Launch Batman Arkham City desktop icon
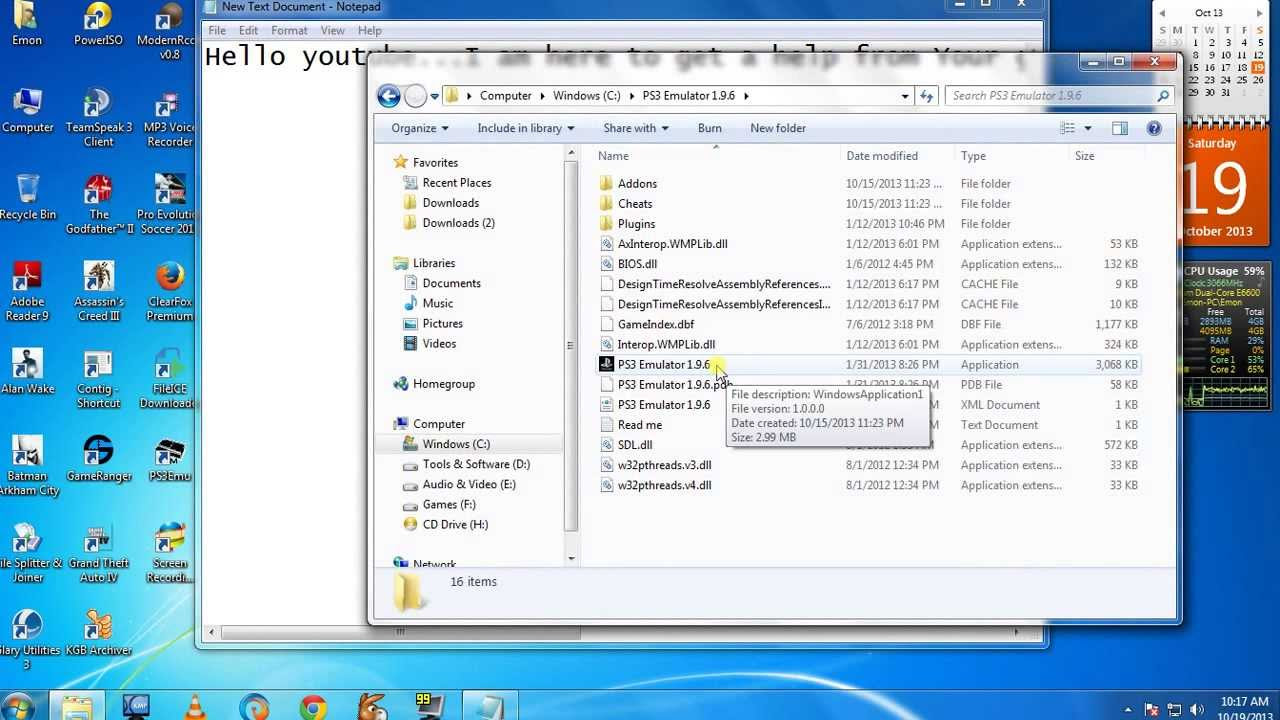1280x720 pixels. click(x=28, y=466)
